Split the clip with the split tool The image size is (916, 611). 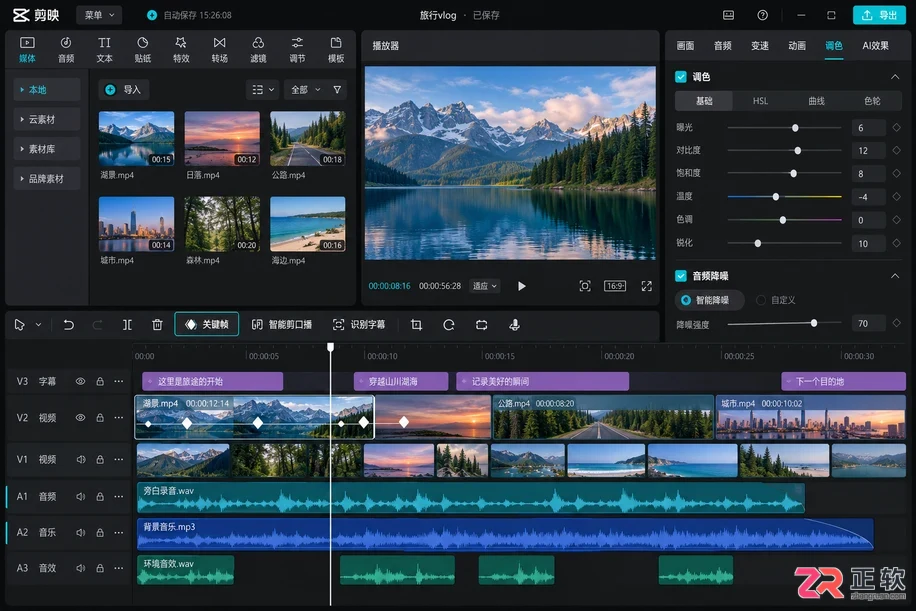(x=127, y=325)
